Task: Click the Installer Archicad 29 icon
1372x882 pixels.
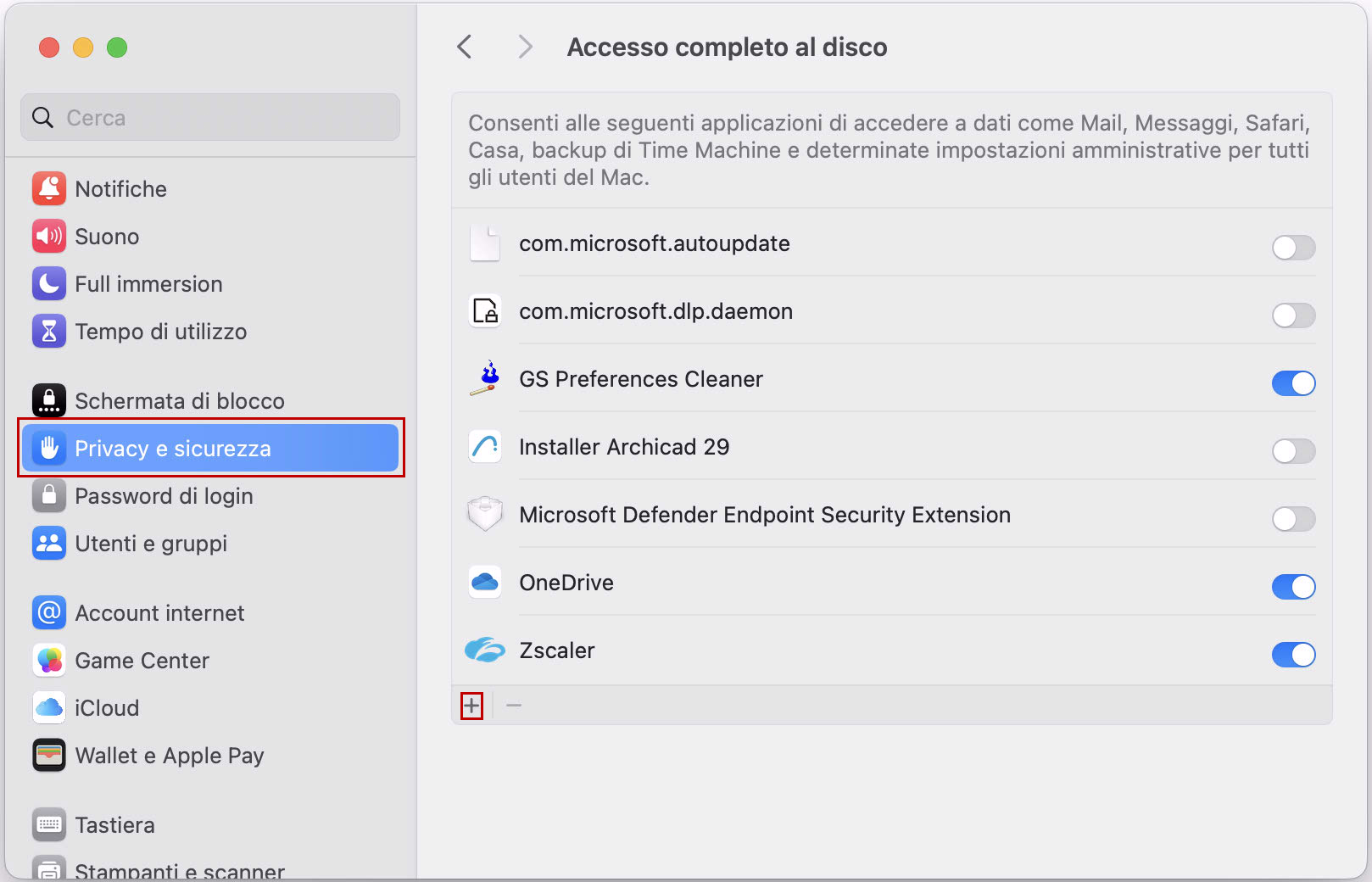Action: tap(484, 447)
